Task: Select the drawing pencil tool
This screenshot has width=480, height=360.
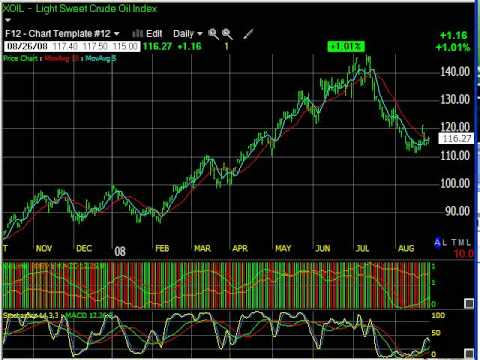Action: click(x=248, y=34)
